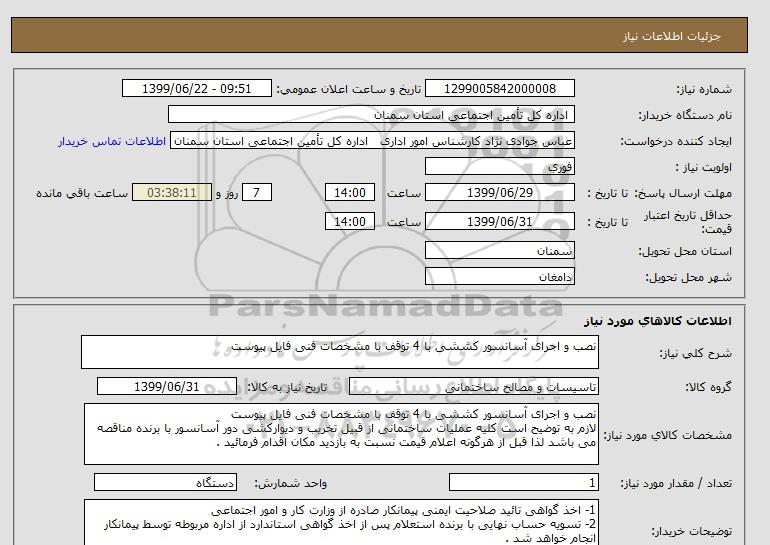Select the goods specifications text area

[341, 434]
